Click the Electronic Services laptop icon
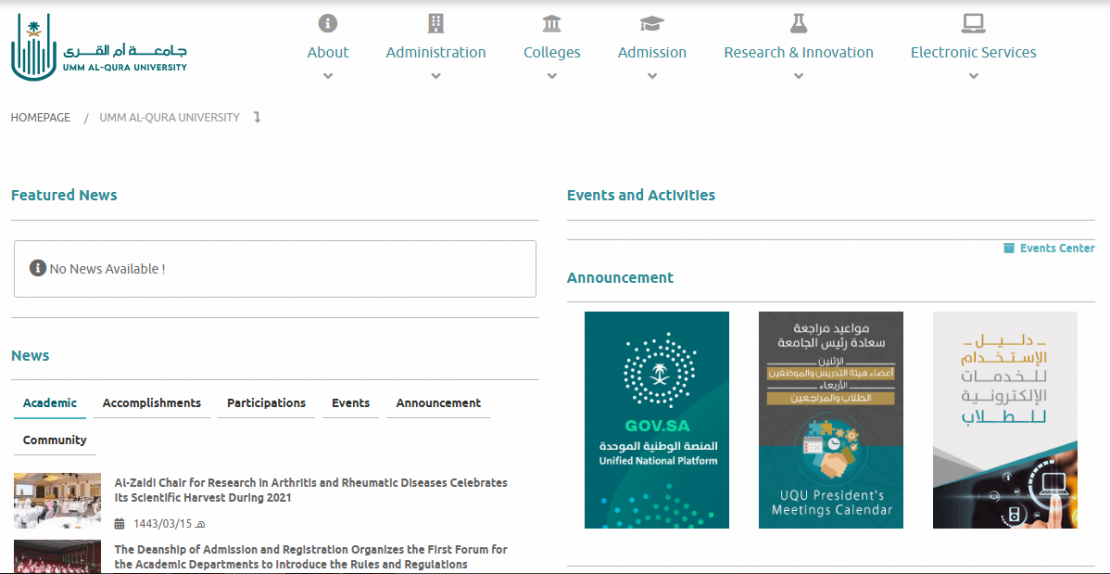The width and height of the screenshot is (1110, 574). (x=973, y=23)
